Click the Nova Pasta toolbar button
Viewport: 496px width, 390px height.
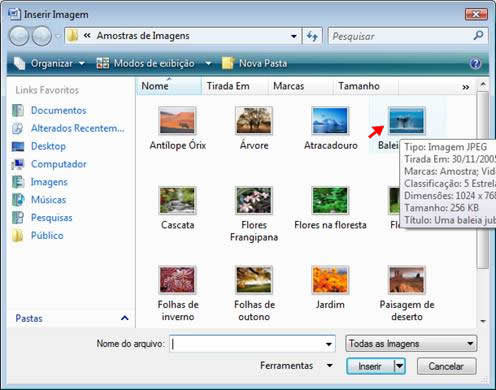tap(255, 63)
